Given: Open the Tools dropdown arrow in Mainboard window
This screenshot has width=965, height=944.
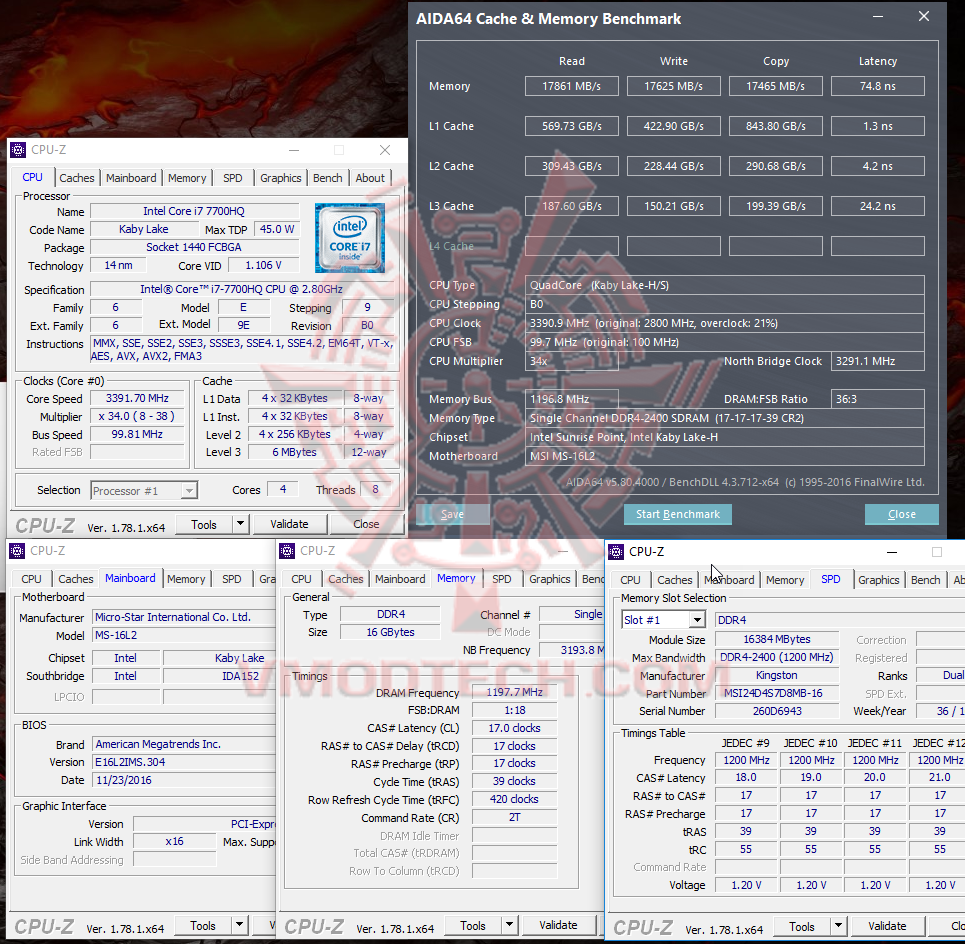Looking at the screenshot, I should tap(239, 926).
